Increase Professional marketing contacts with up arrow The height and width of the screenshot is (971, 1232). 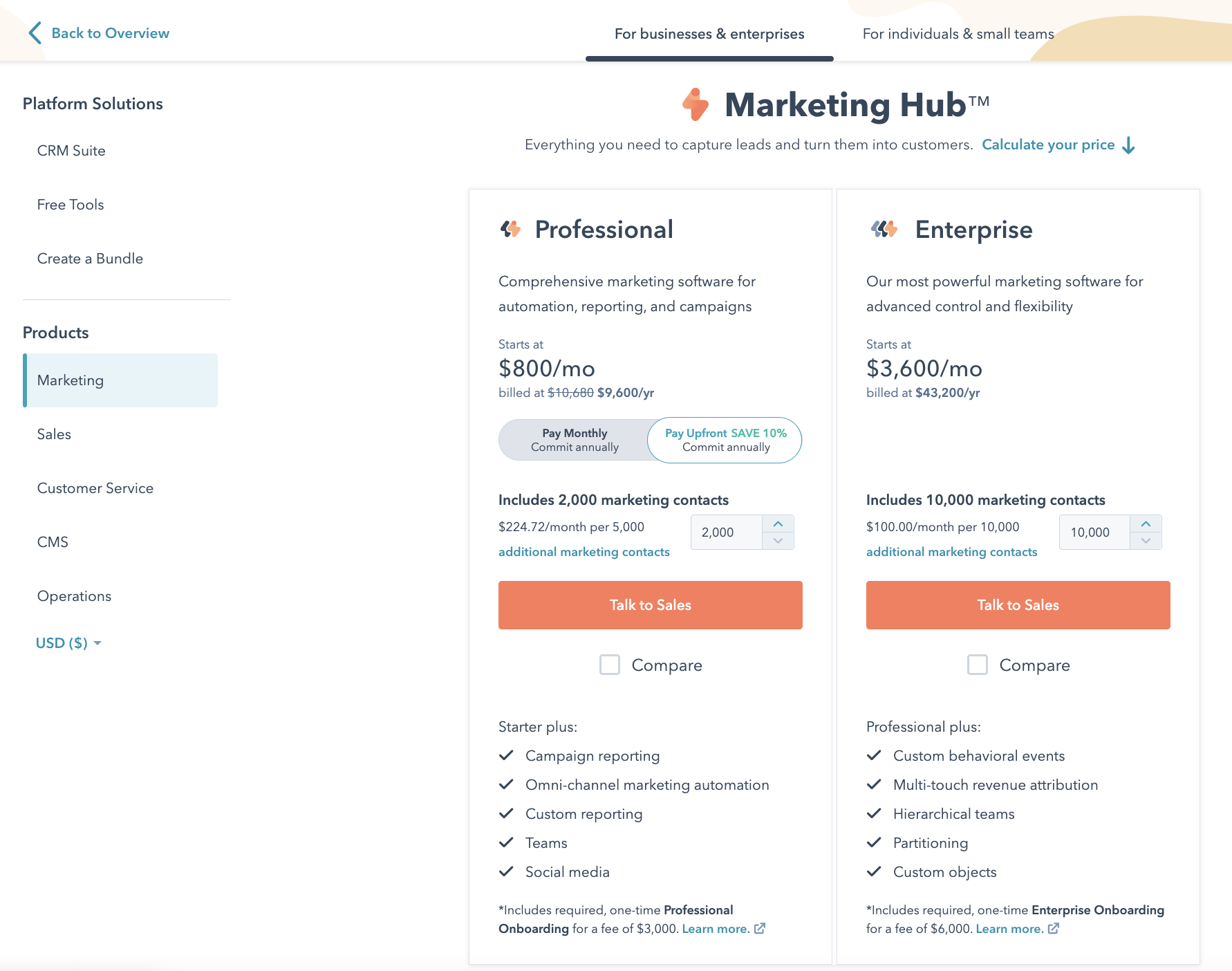(778, 524)
